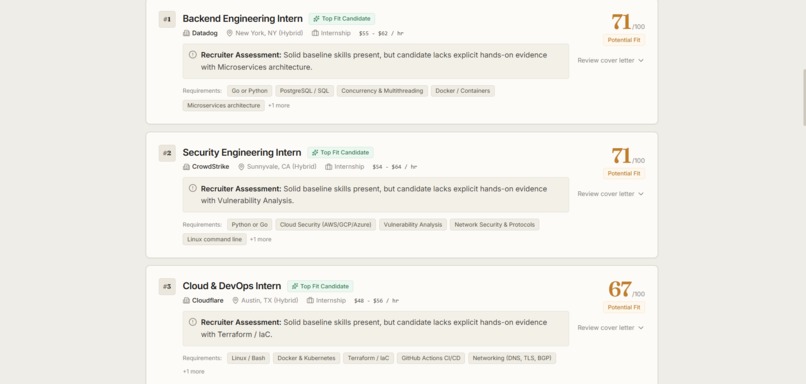The width and height of the screenshot is (806, 384).
Task: Click the CrowdStrike company building icon
Action: (186, 167)
